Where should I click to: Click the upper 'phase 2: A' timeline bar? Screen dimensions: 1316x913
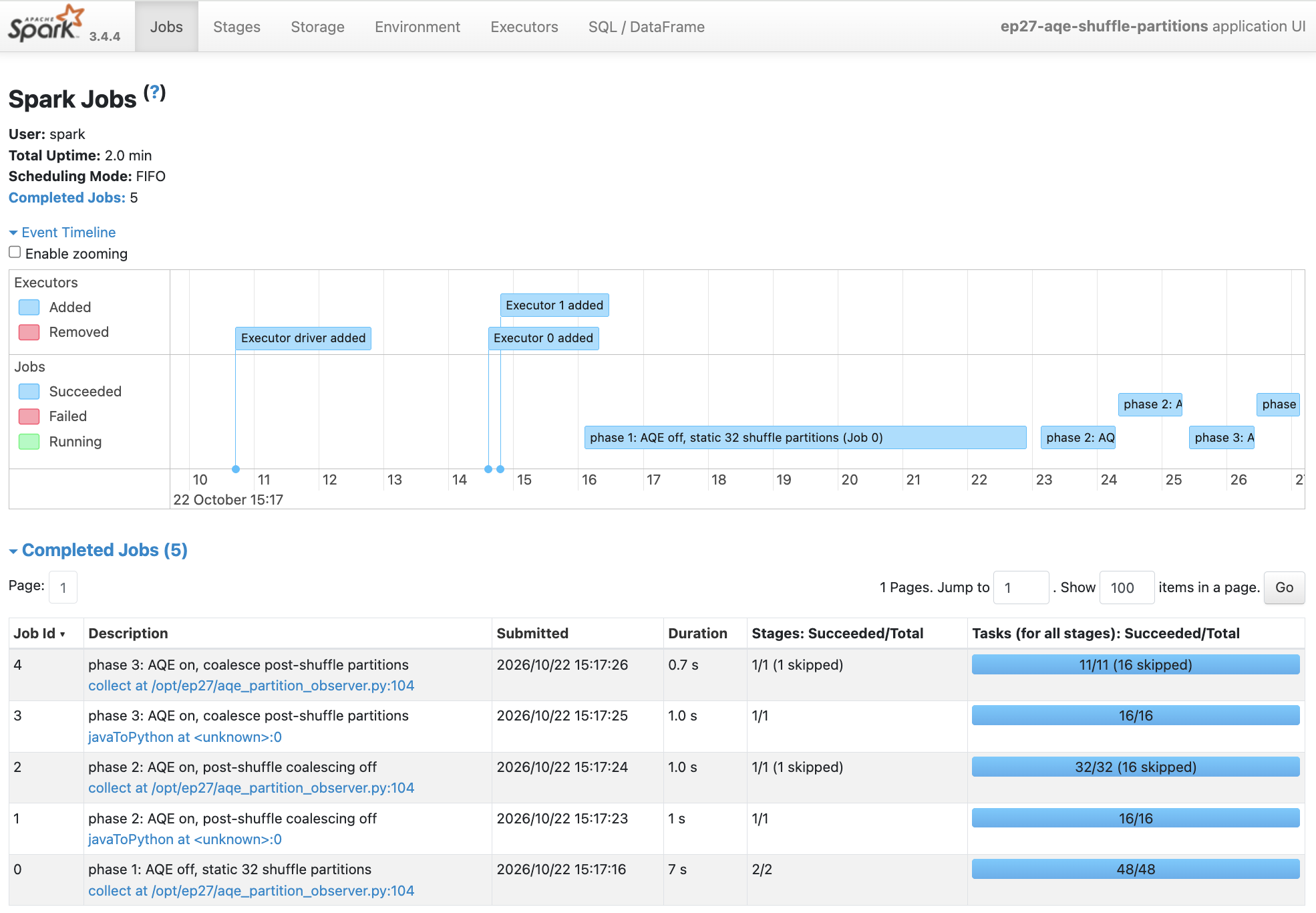1150,404
